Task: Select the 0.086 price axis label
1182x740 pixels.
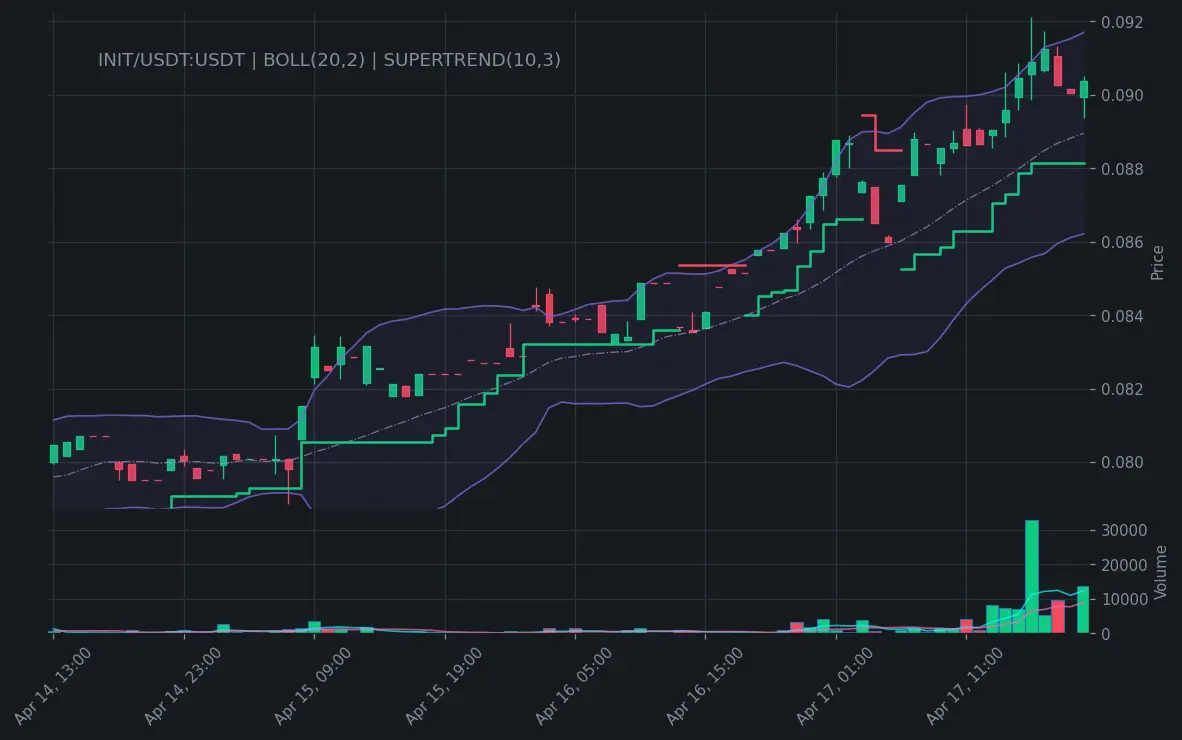Action: pos(1122,243)
